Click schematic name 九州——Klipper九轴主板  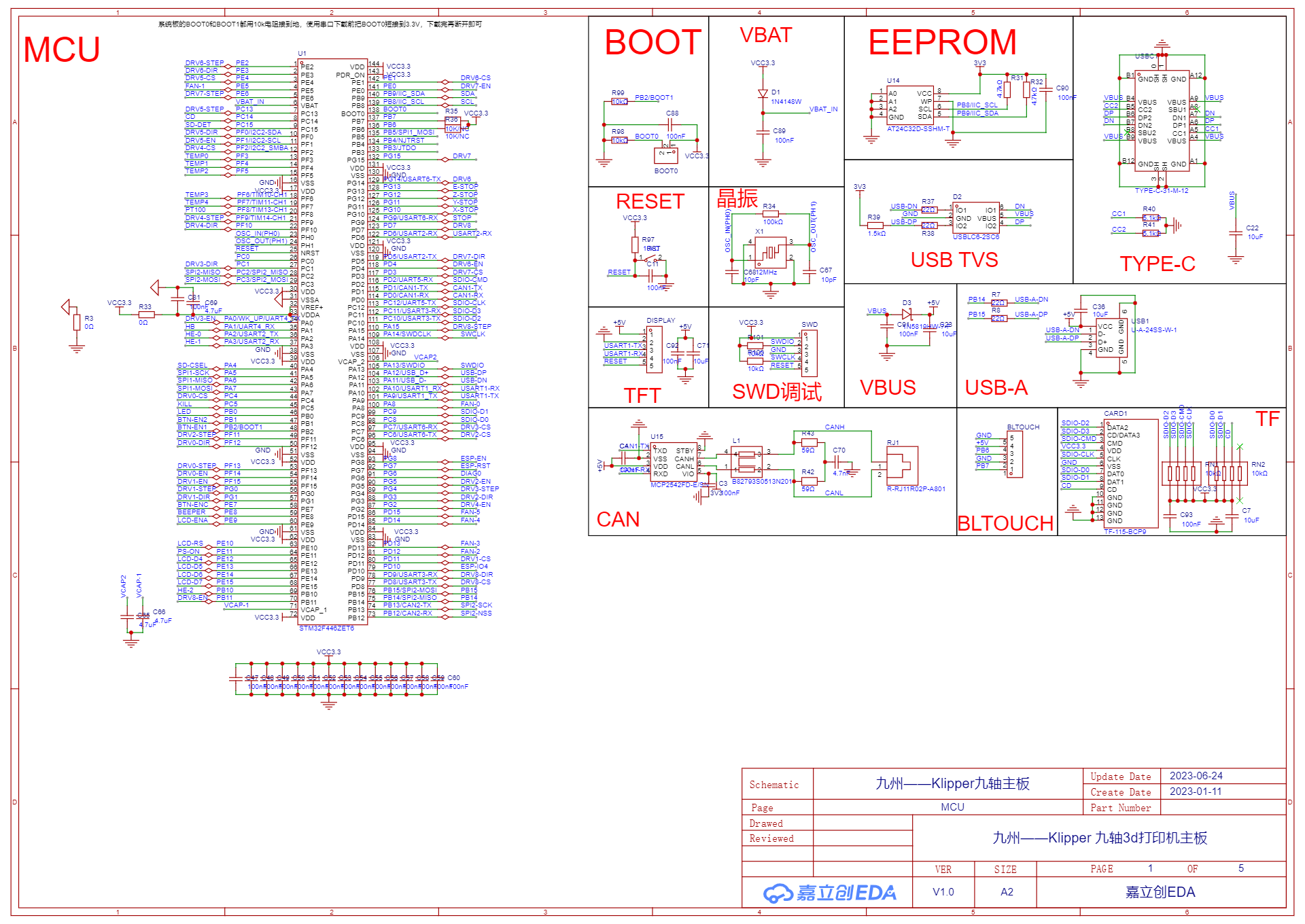coord(953,783)
